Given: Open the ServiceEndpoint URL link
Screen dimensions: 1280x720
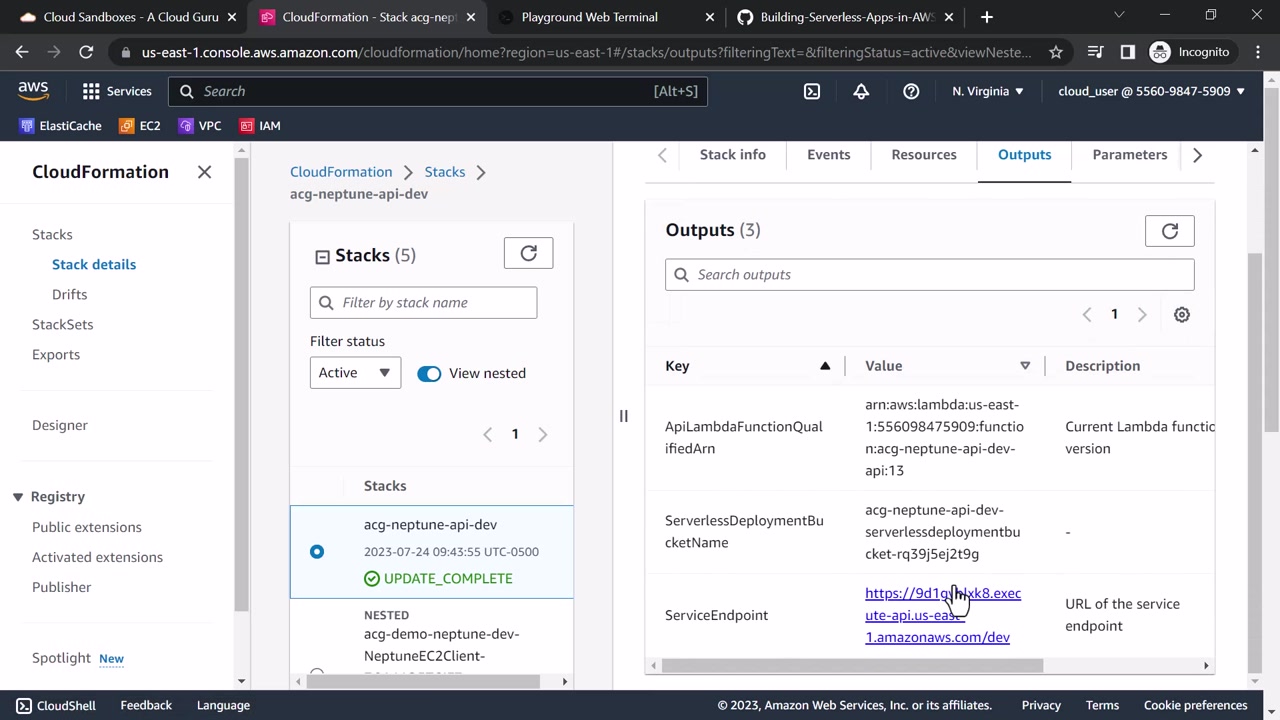Looking at the screenshot, I should pyautogui.click(x=943, y=615).
